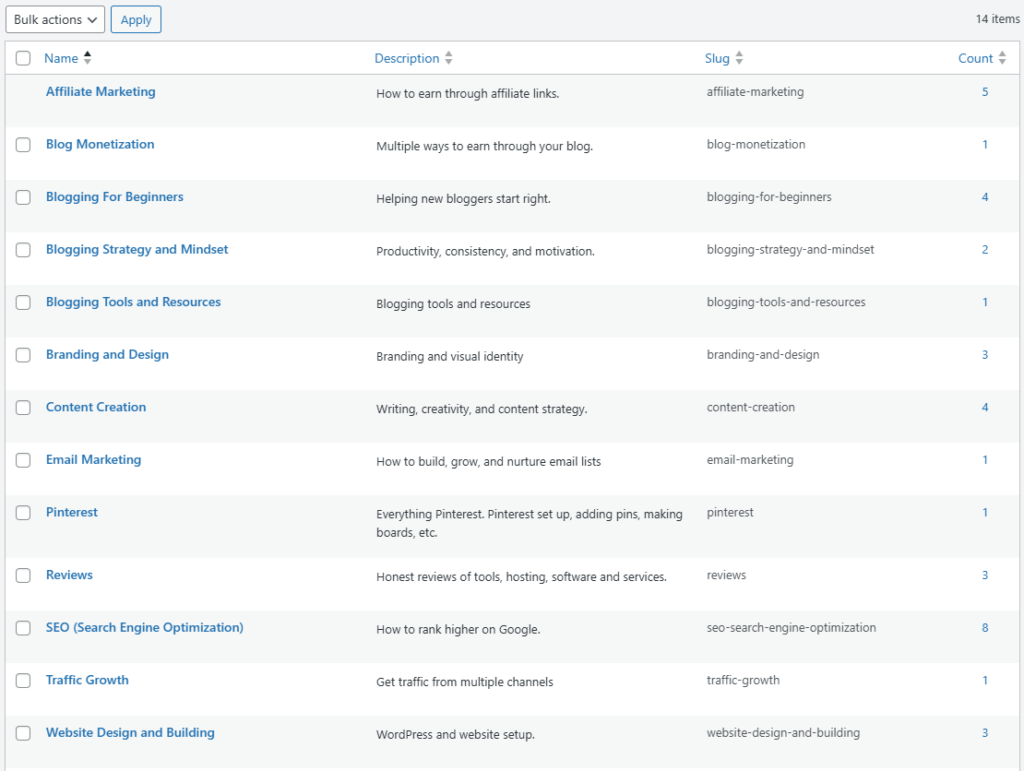The width and height of the screenshot is (1024, 771).
Task: Open the Website Design and Building category
Action: coord(130,732)
